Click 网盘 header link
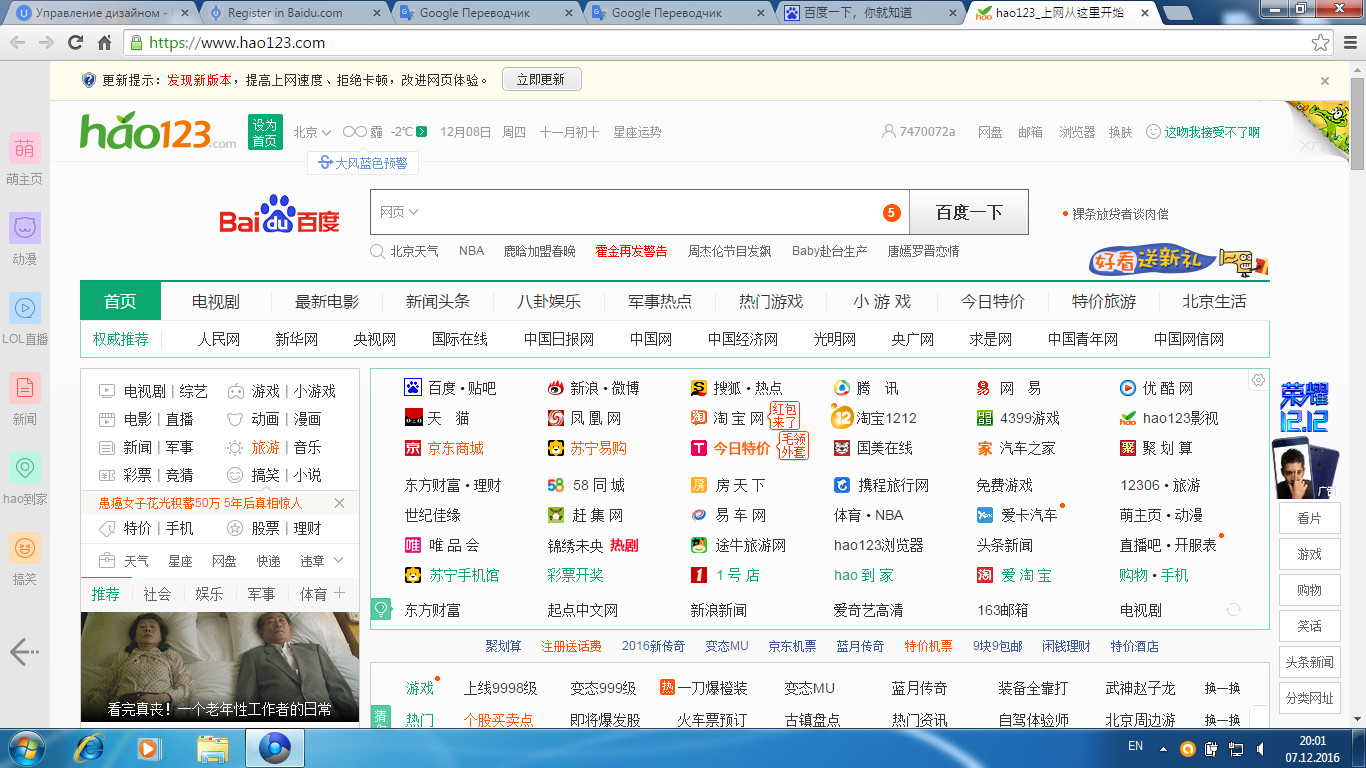Screen dimensions: 1366x768 [x=990, y=132]
